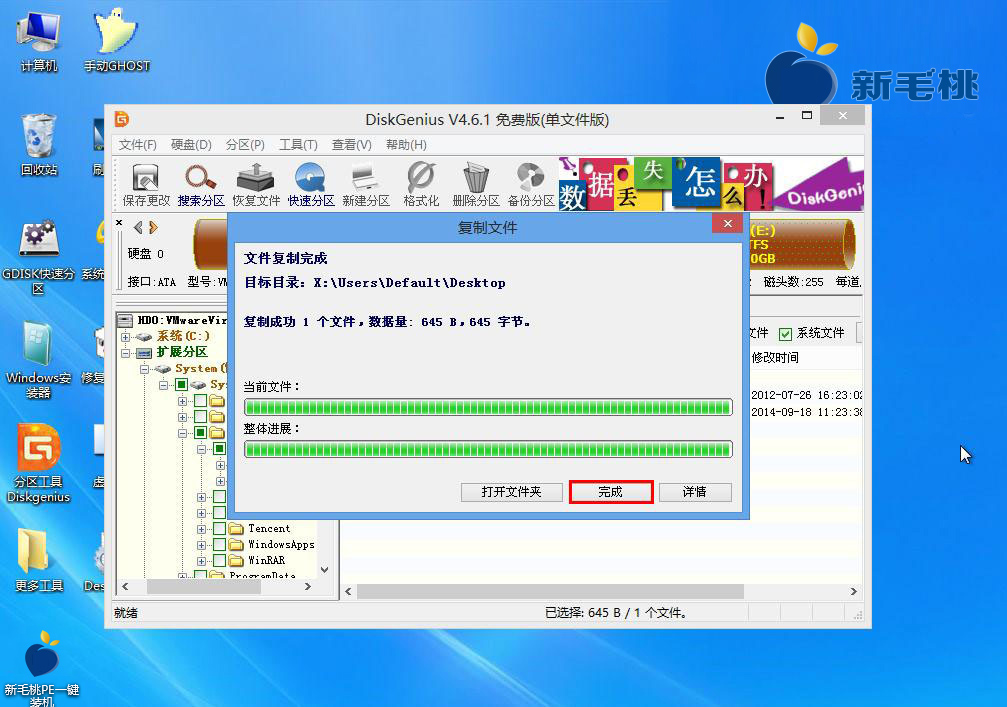Open the 备份分区 backup partition tool
Viewport: 1007px width, 707px height.
point(531,184)
